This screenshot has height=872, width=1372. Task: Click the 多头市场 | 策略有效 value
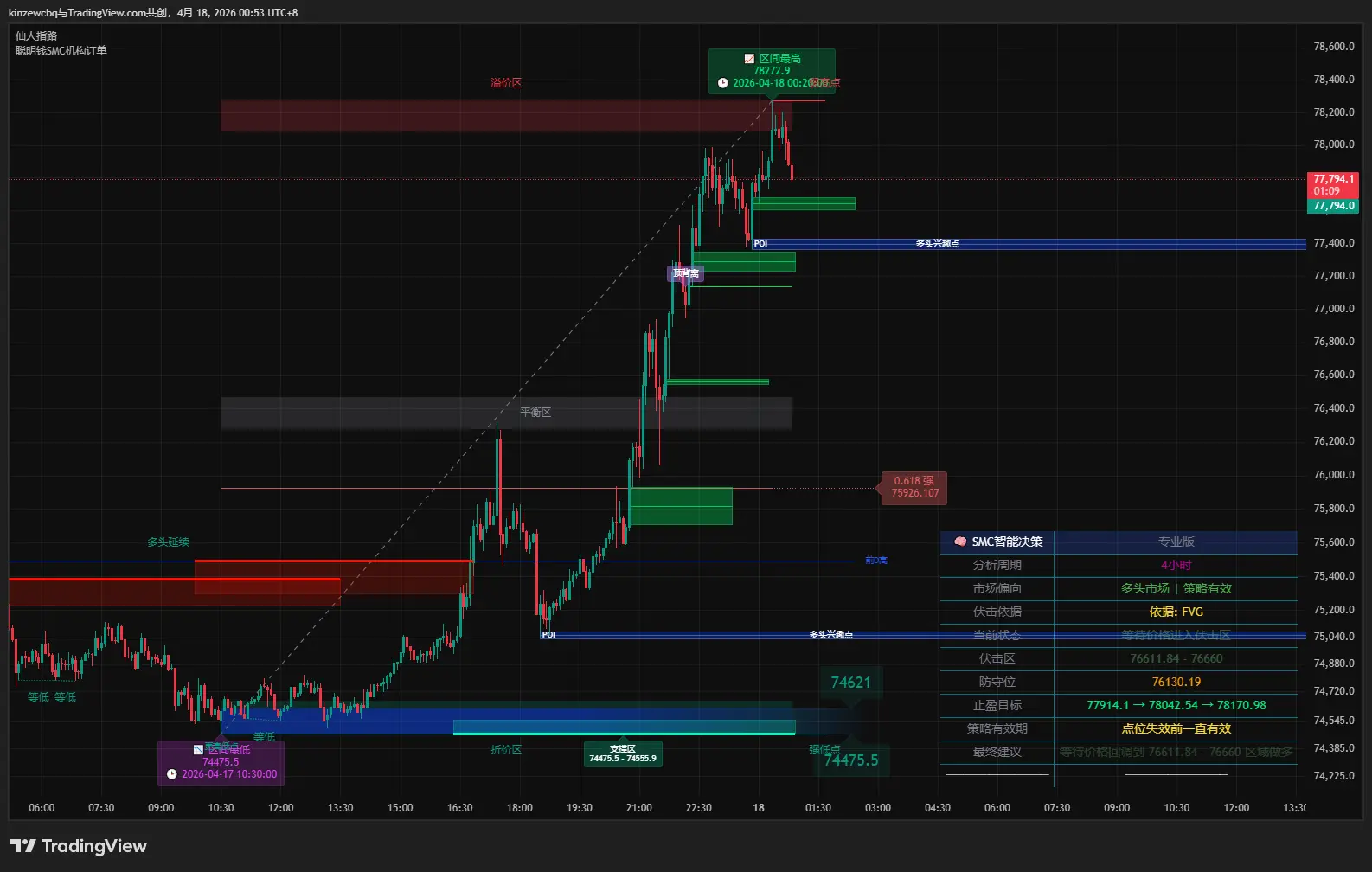point(1176,588)
